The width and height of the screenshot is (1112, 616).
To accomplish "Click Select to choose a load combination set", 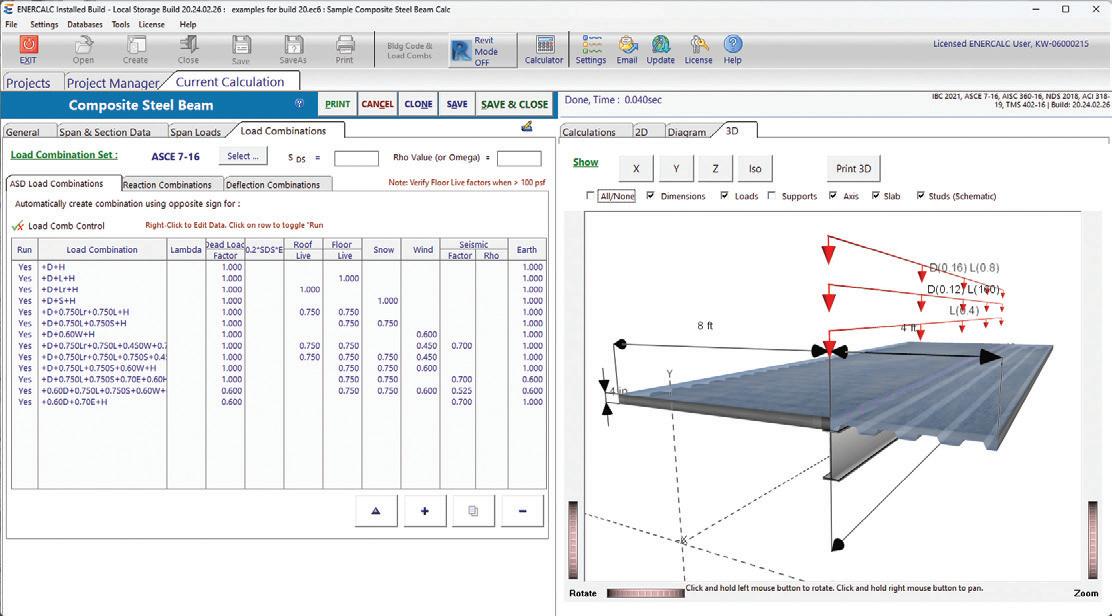I will tap(243, 157).
